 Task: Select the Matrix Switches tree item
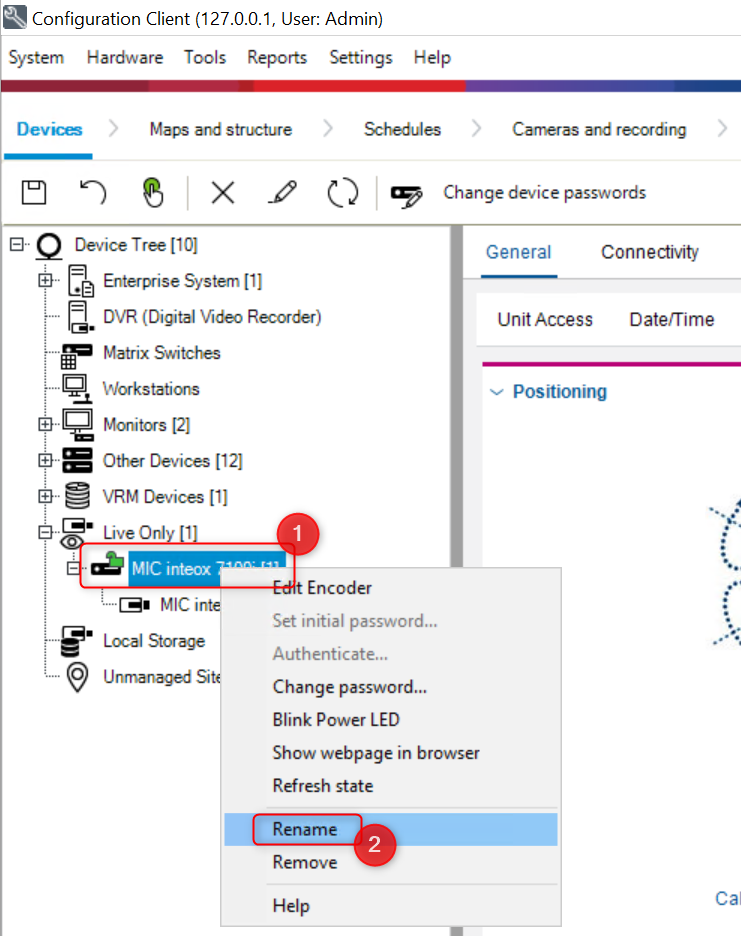pos(162,353)
